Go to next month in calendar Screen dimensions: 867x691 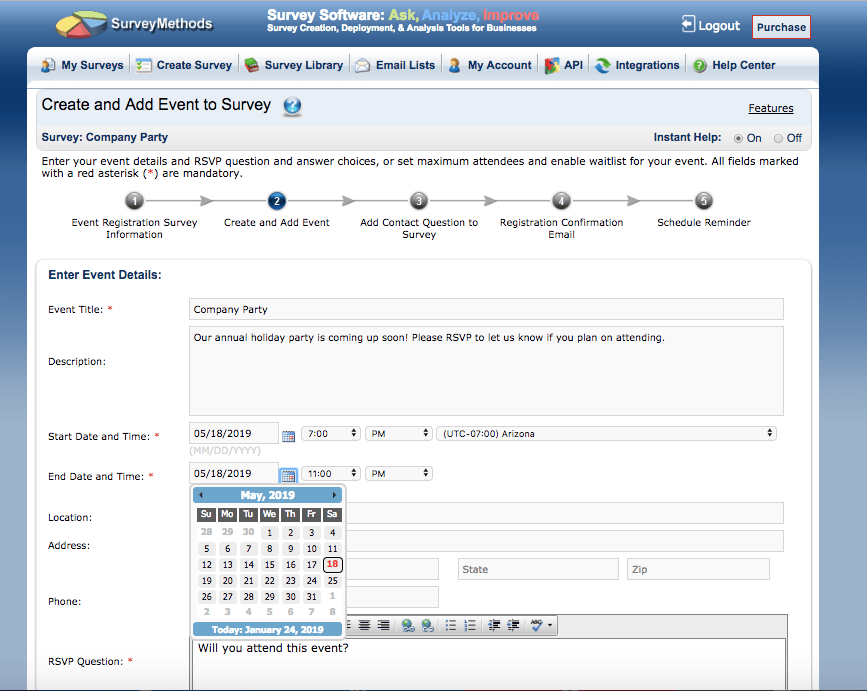click(334, 495)
